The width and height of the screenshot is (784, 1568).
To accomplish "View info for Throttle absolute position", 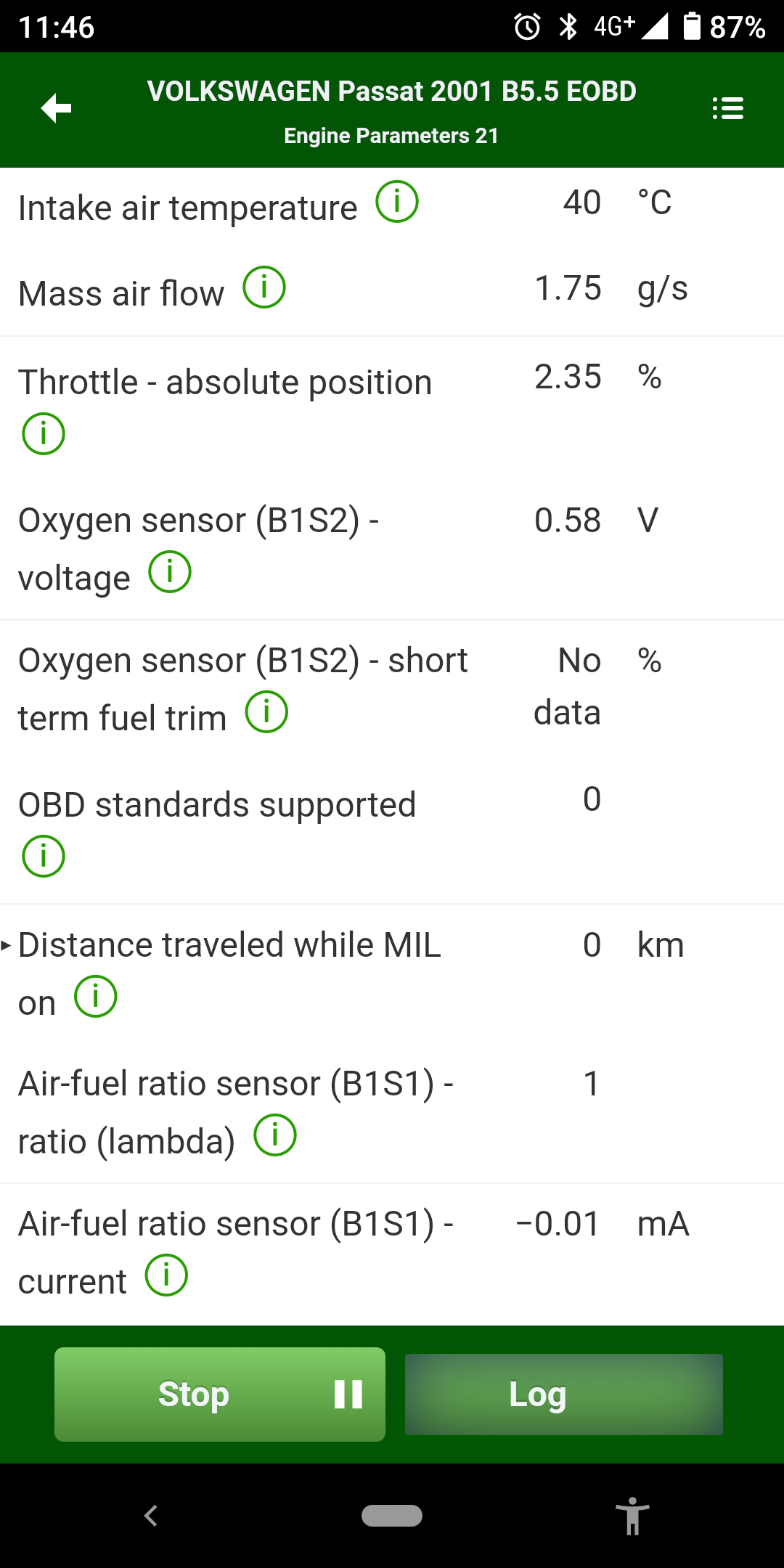I will 44,434.
